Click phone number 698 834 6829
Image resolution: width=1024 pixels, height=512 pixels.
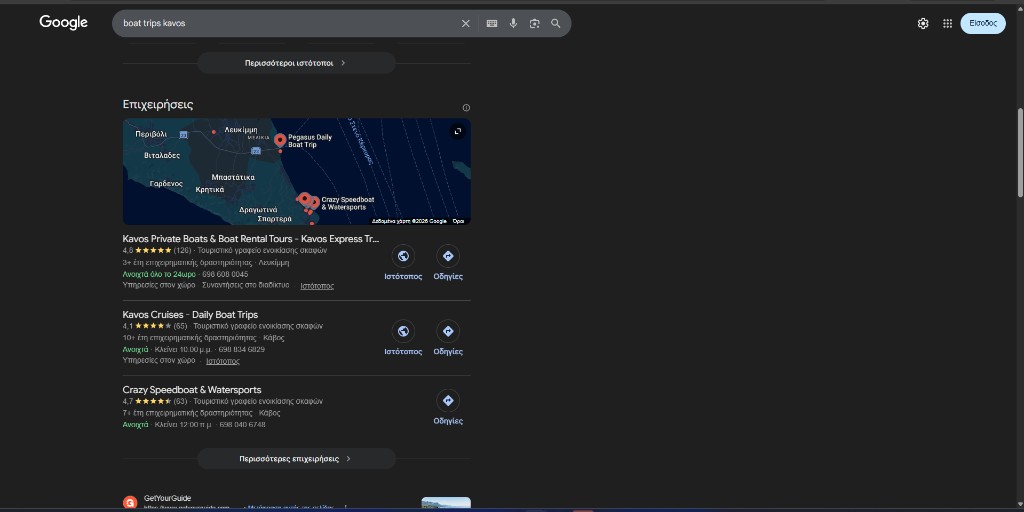coord(242,349)
